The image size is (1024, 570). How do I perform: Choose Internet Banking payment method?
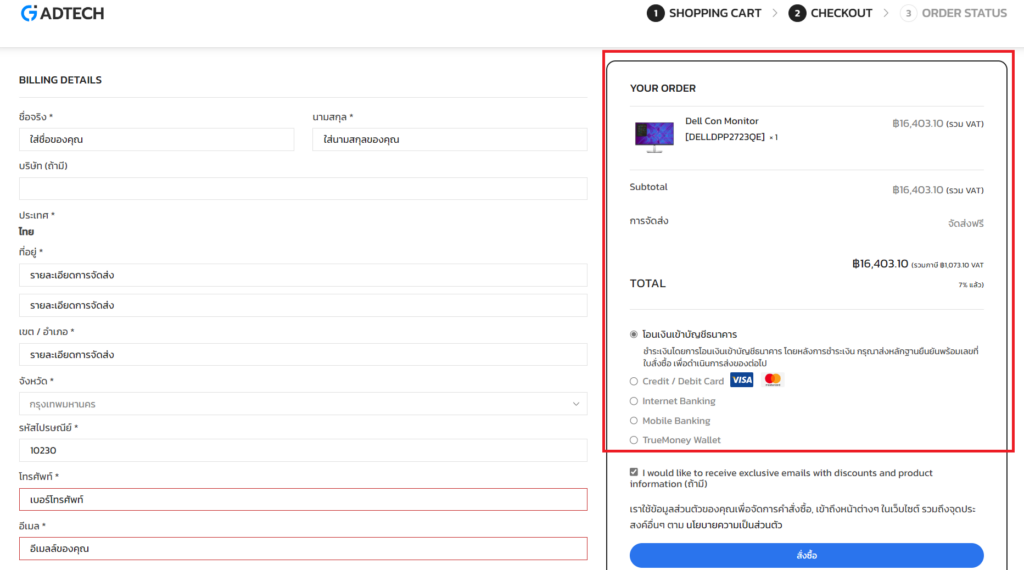(634, 401)
